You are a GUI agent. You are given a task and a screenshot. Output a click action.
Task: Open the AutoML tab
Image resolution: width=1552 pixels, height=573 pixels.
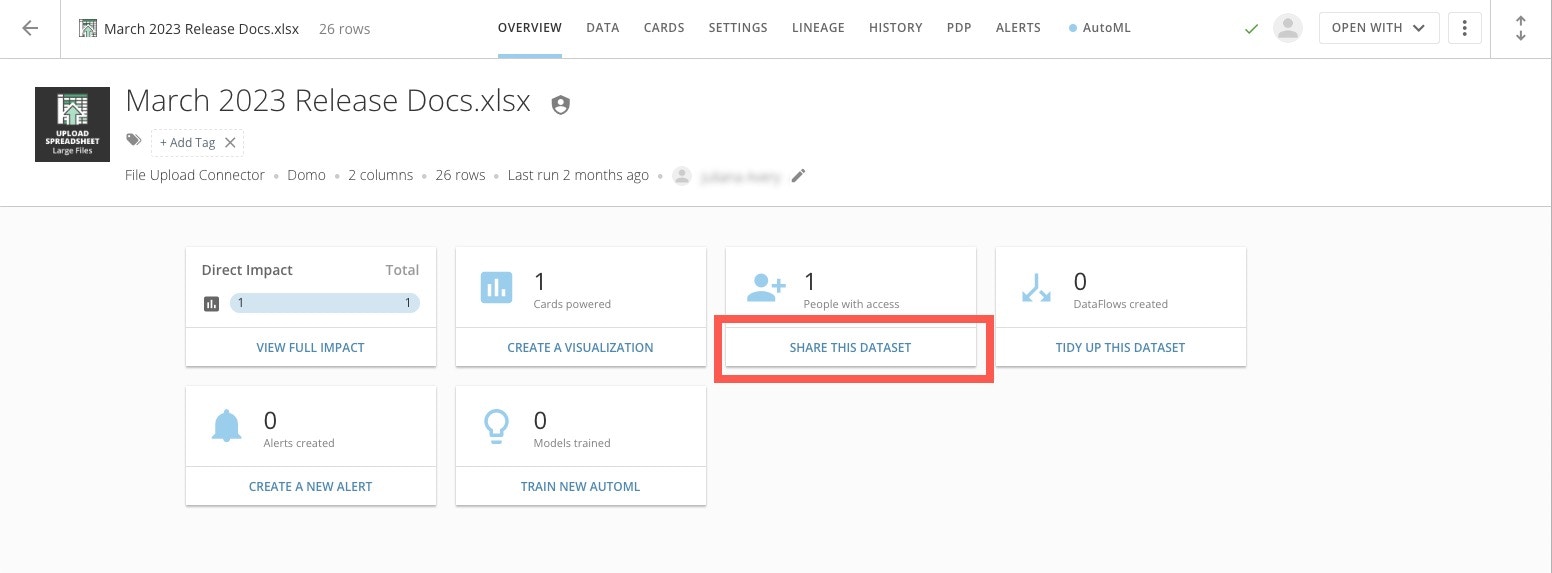tap(1100, 28)
